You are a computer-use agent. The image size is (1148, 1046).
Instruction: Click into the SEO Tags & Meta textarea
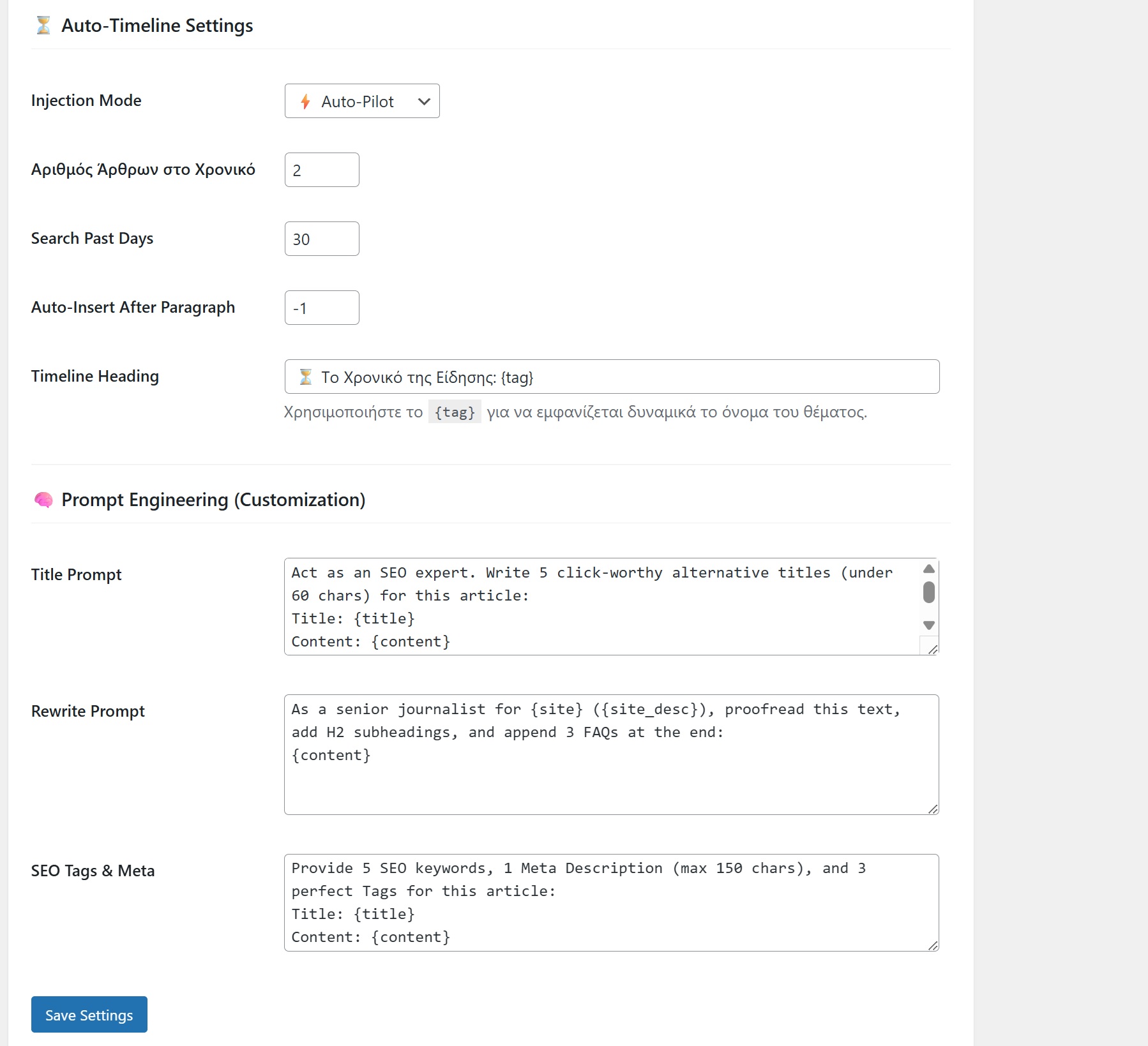click(x=611, y=902)
